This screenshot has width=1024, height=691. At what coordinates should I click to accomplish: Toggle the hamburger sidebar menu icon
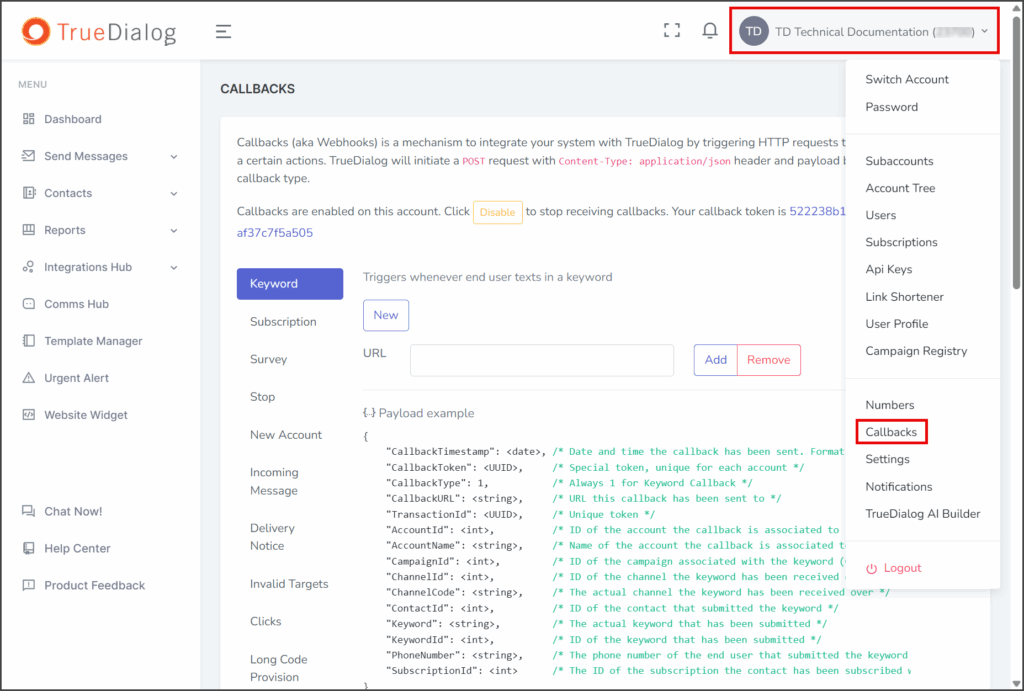[x=223, y=31]
